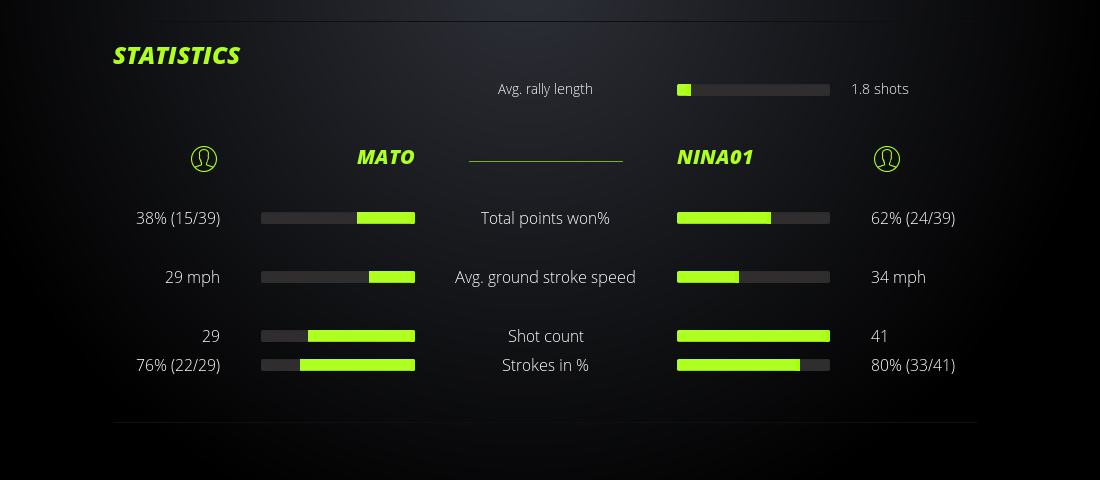The height and width of the screenshot is (480, 1100).
Task: Click NINA01's strokes in percentage bar
Action: tap(753, 365)
